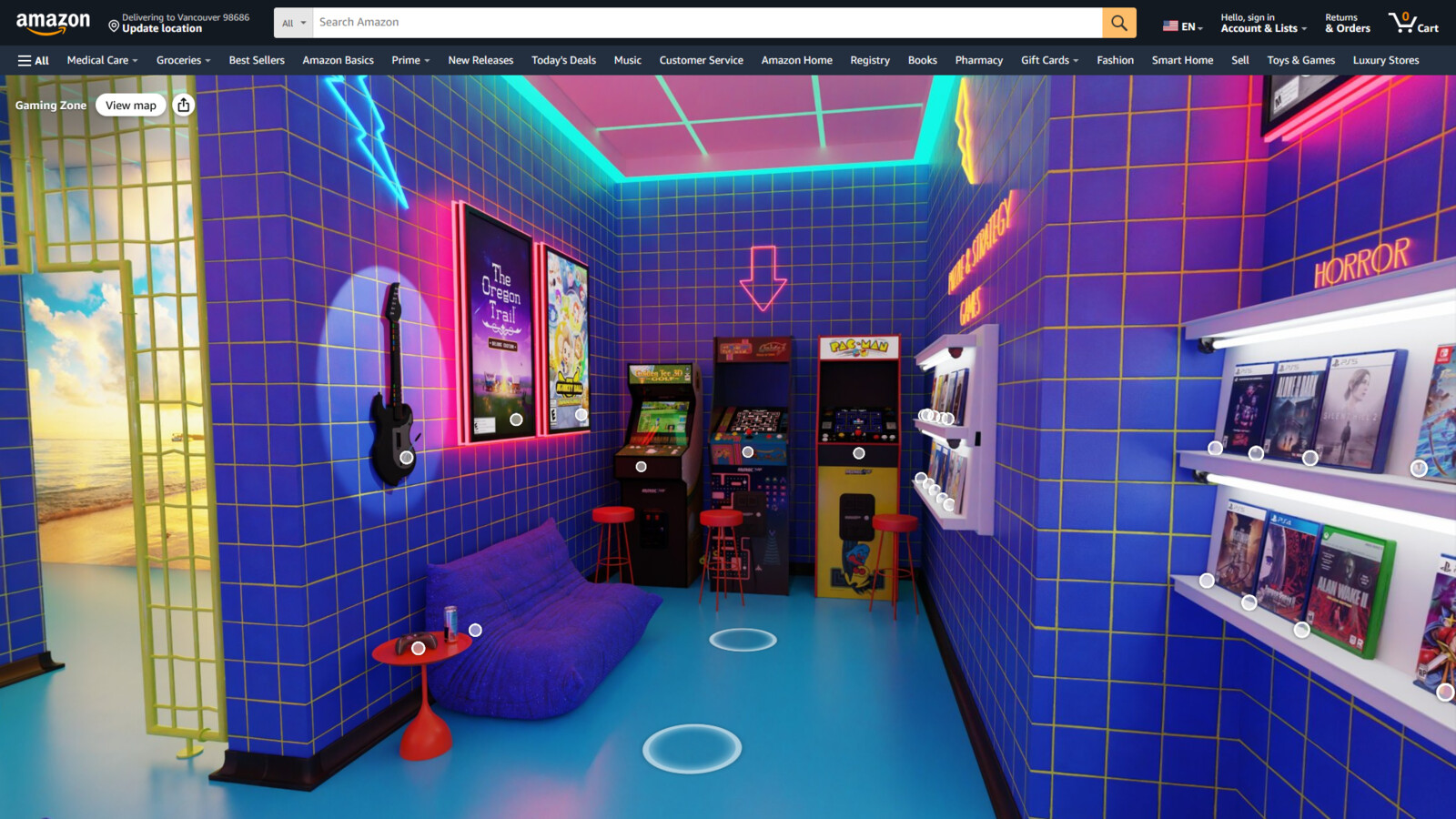1456x819 pixels.
Task: Open the Registry link
Action: [x=870, y=60]
